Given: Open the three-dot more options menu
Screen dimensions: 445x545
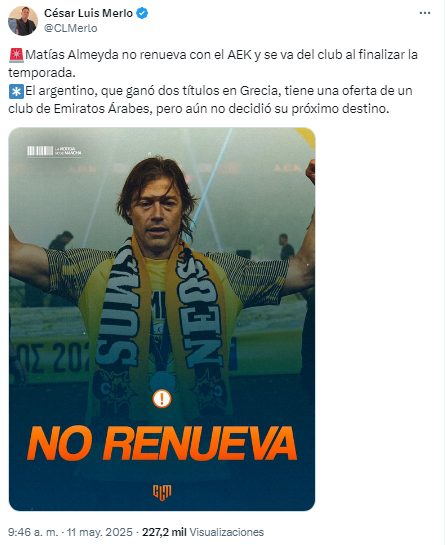Looking at the screenshot, I should coord(425,13).
